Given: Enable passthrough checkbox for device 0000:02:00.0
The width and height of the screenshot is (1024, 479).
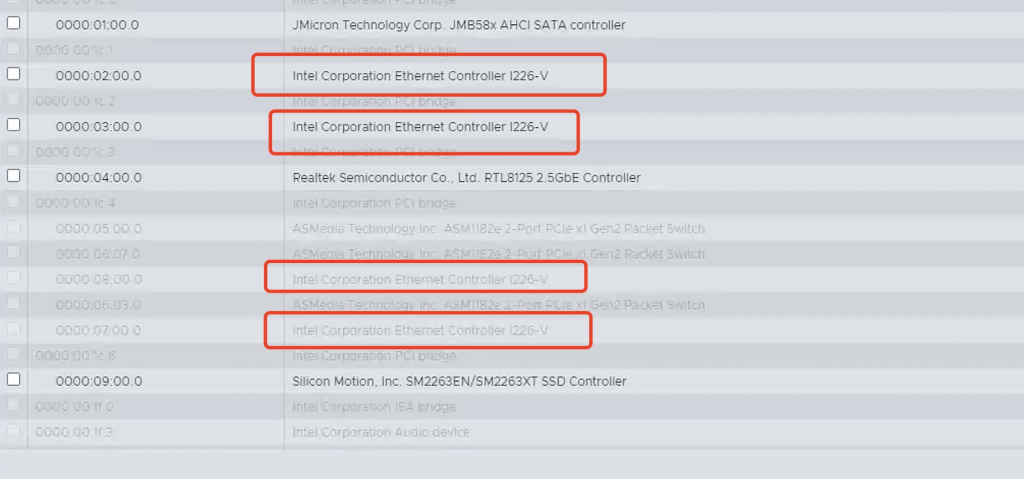Looking at the screenshot, I should (14, 74).
